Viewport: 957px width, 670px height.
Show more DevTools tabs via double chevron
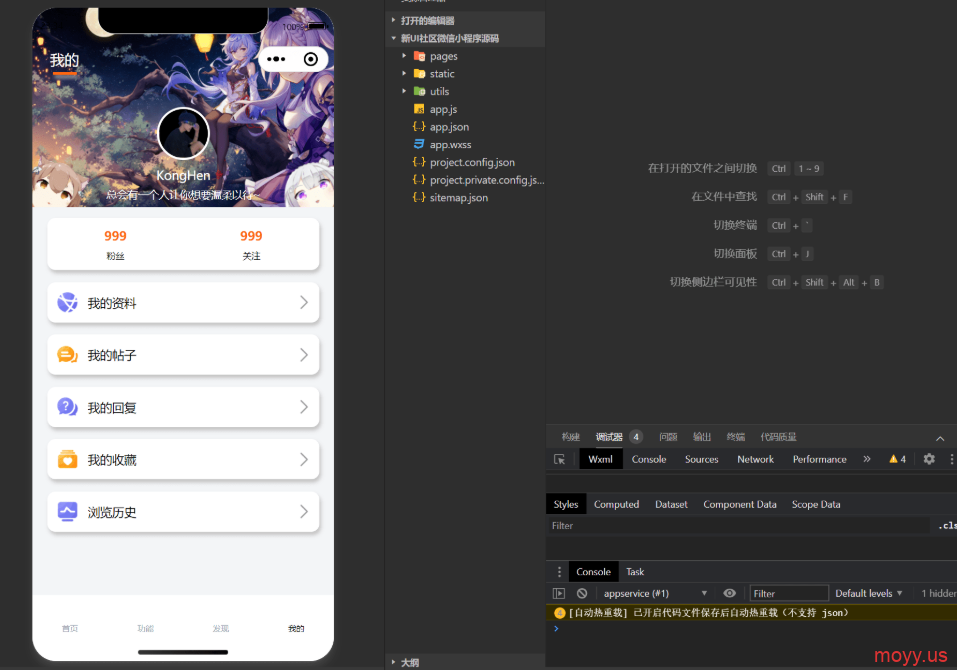867,459
